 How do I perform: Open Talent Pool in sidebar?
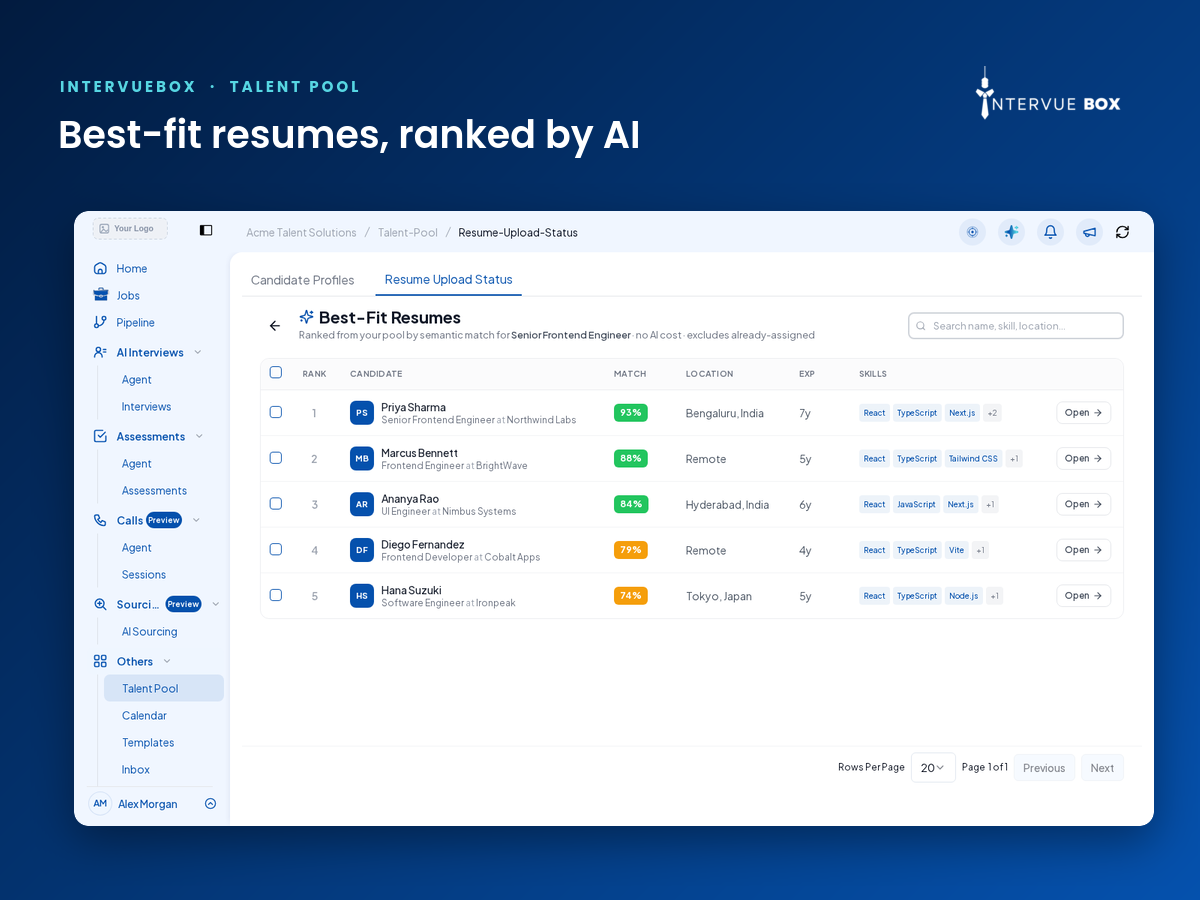tap(164, 688)
